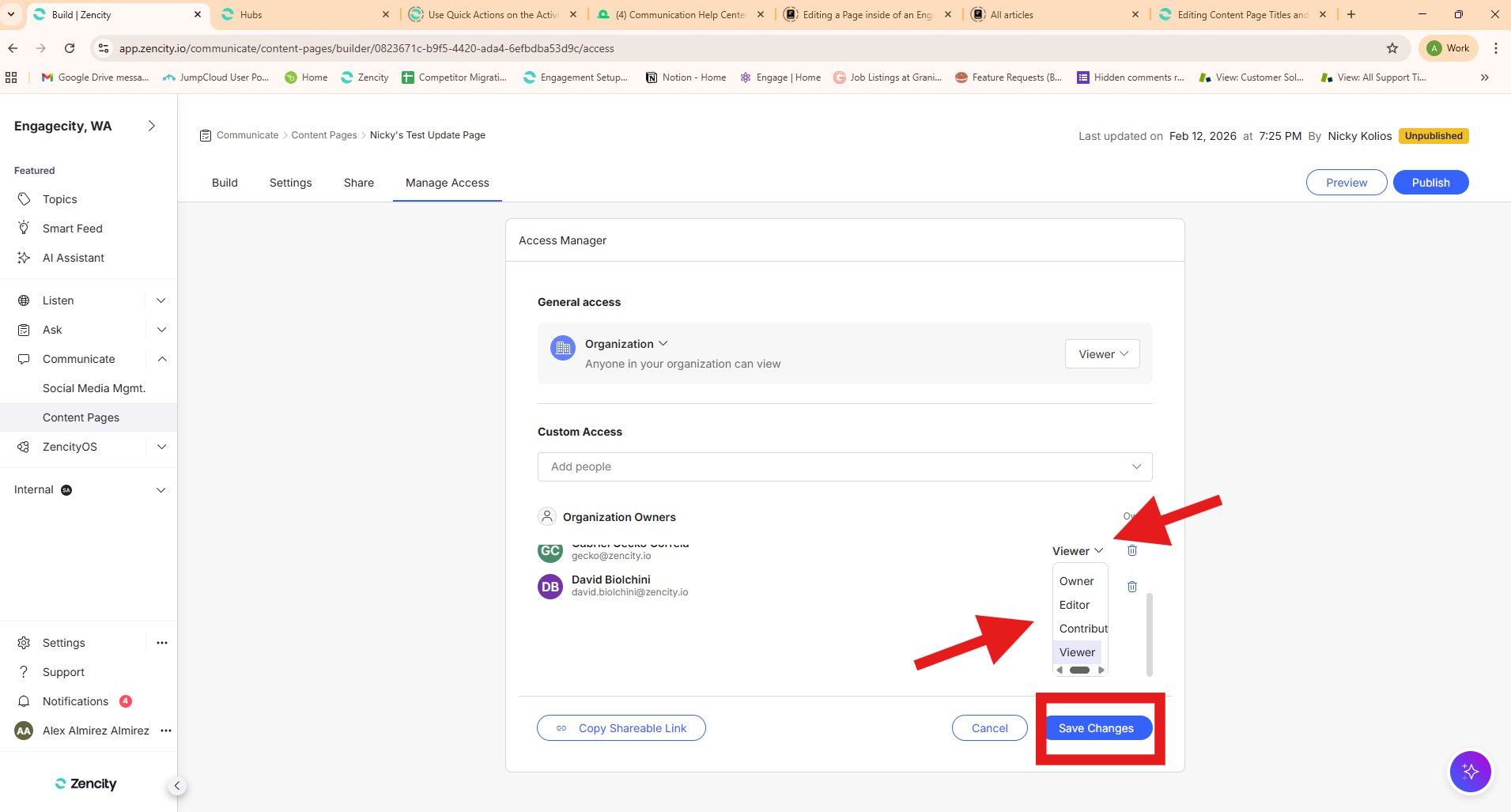Click the Topics tag icon
Viewport: 1511px width, 812px height.
point(25,199)
